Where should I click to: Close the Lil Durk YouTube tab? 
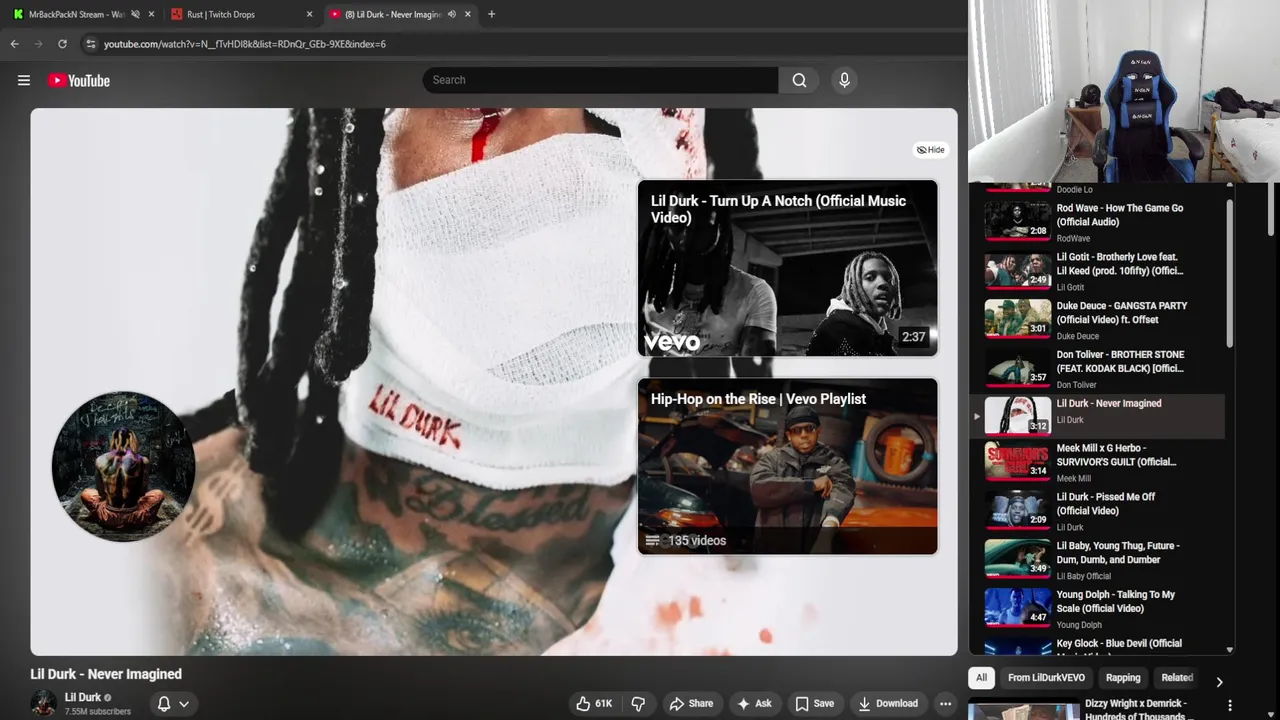pos(467,14)
